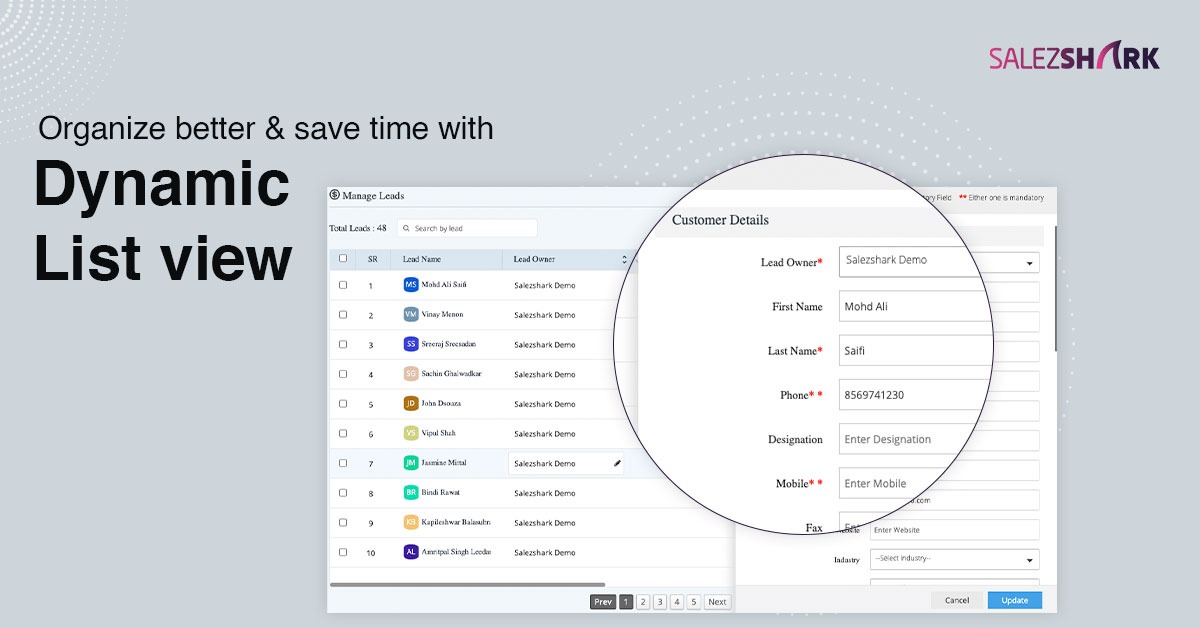
Task: Click the JD avatar for John Dsouza
Action: pyautogui.click(x=410, y=403)
